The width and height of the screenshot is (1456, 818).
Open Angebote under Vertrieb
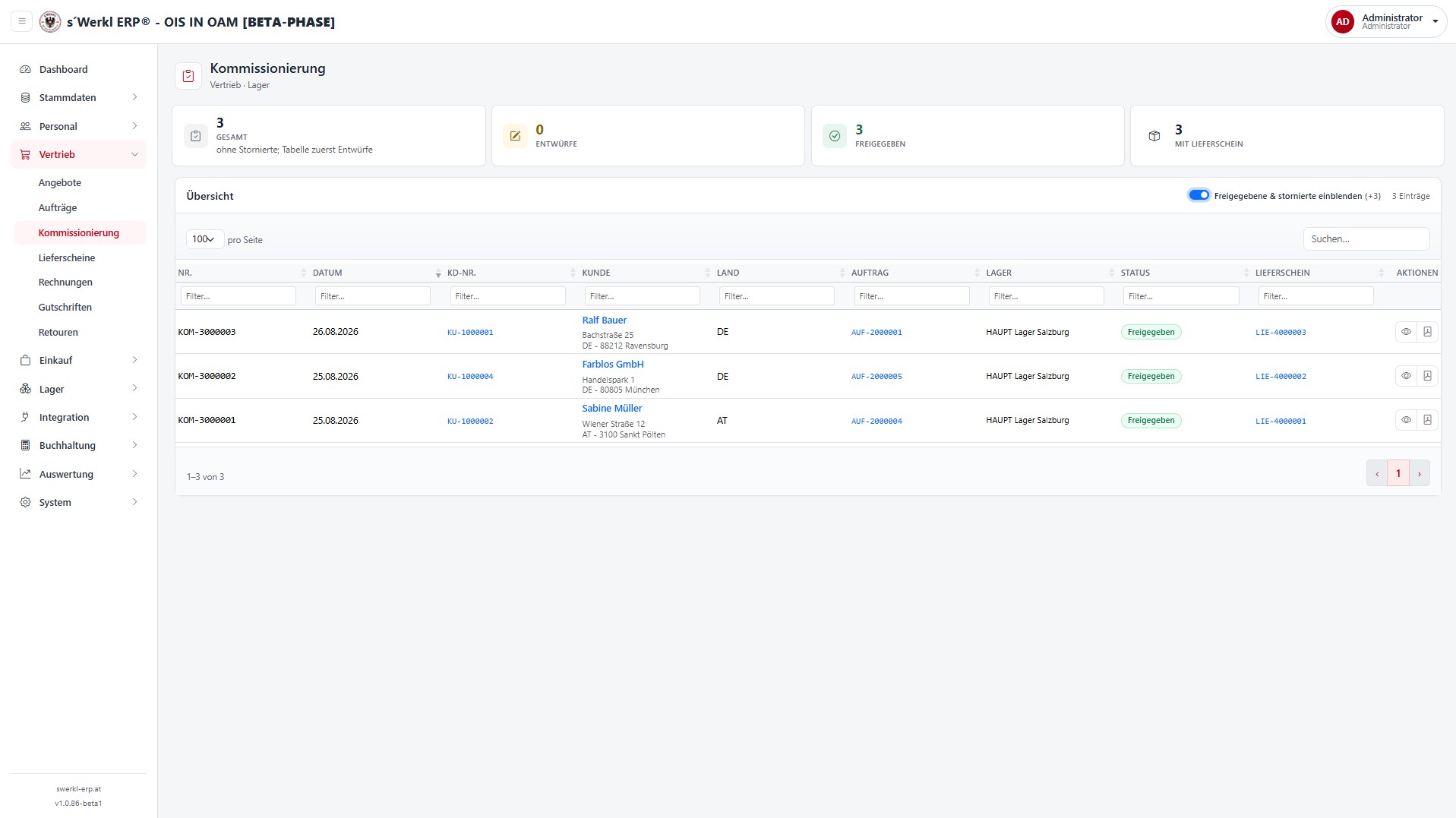point(60,182)
